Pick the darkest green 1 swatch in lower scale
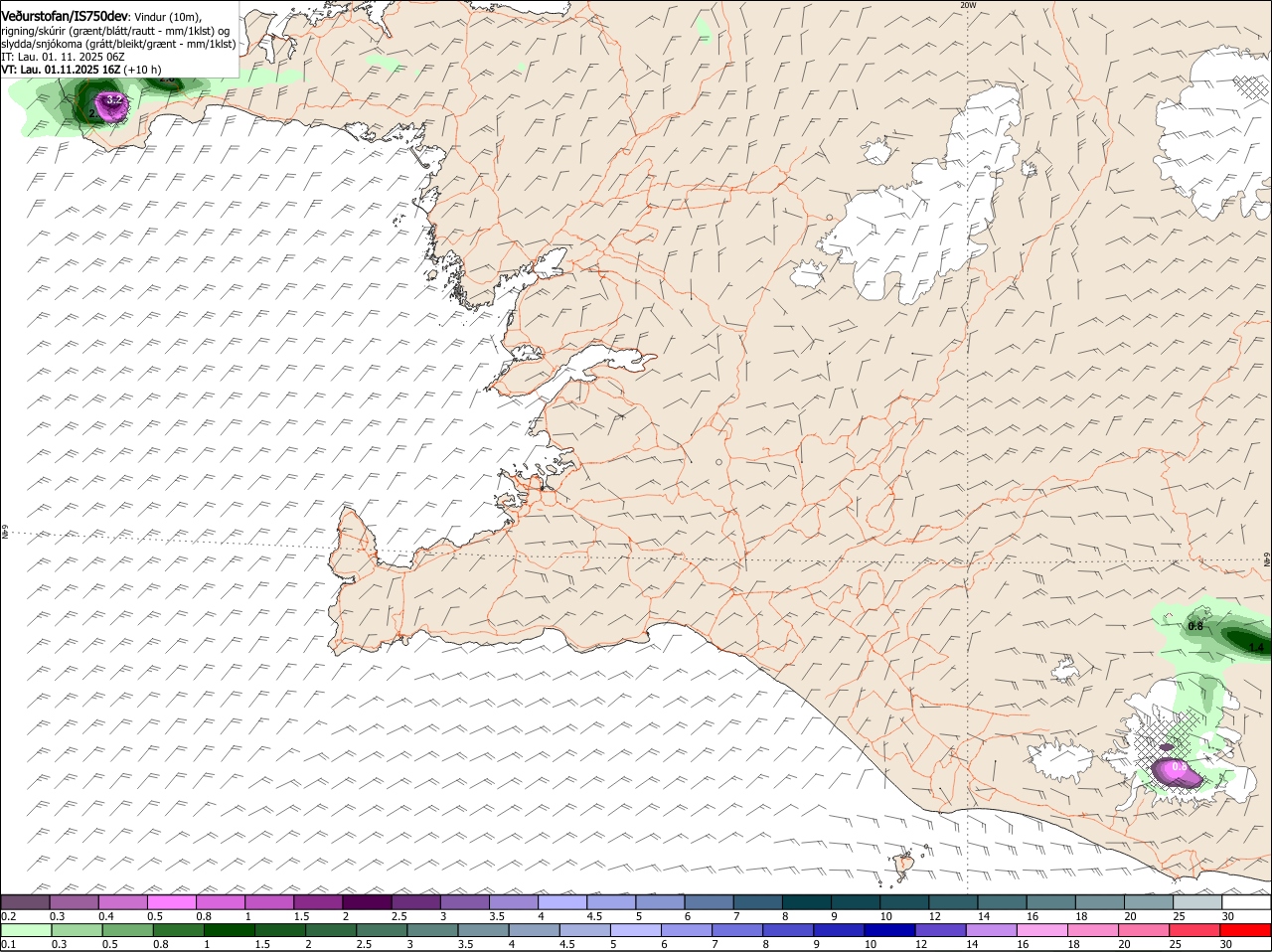Screen dimensions: 1272x952 tap(229, 930)
